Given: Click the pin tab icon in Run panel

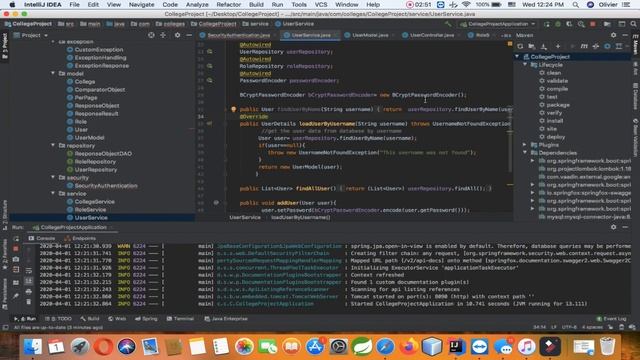Looking at the screenshot, I should 16,296.
